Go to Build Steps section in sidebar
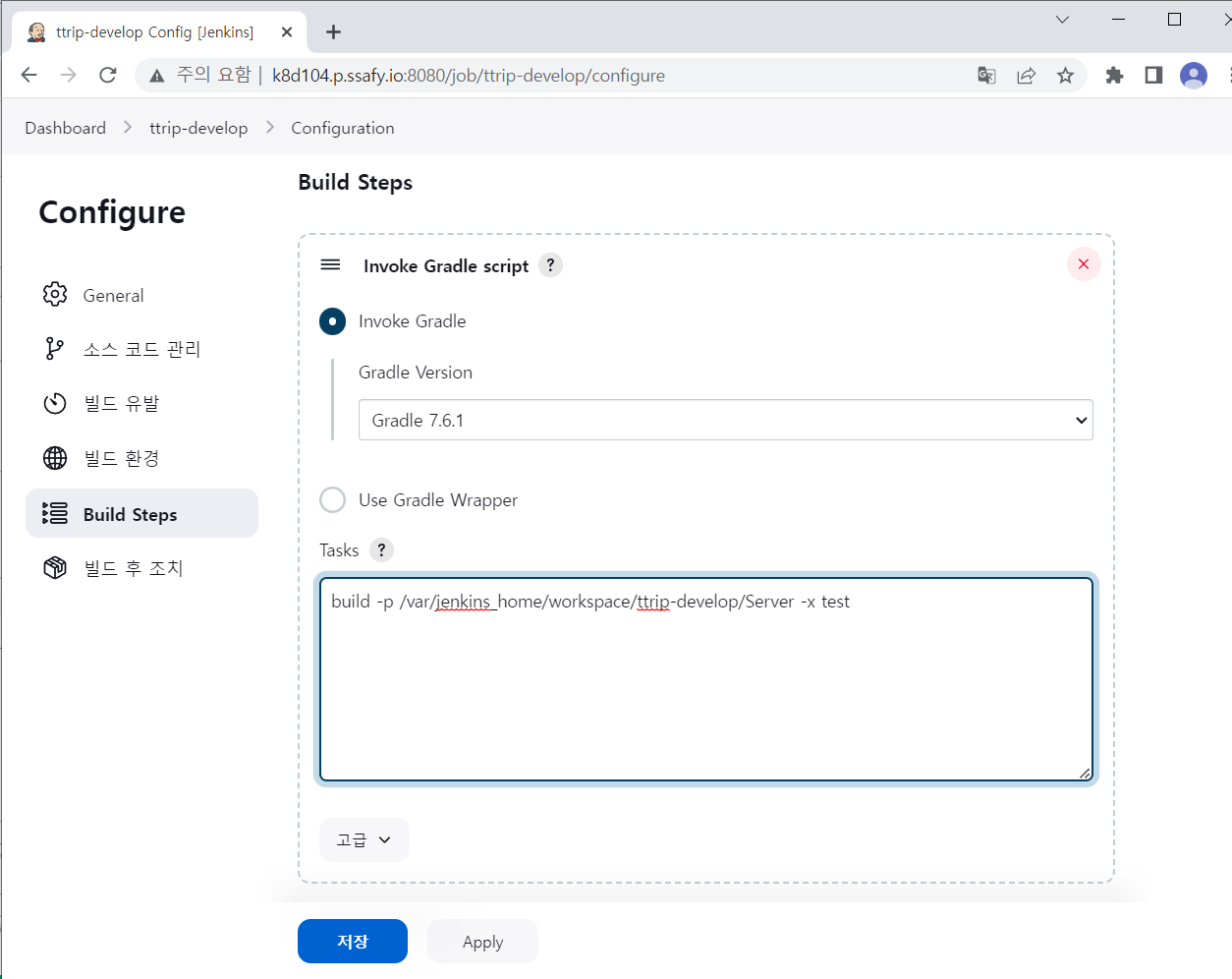 point(141,513)
